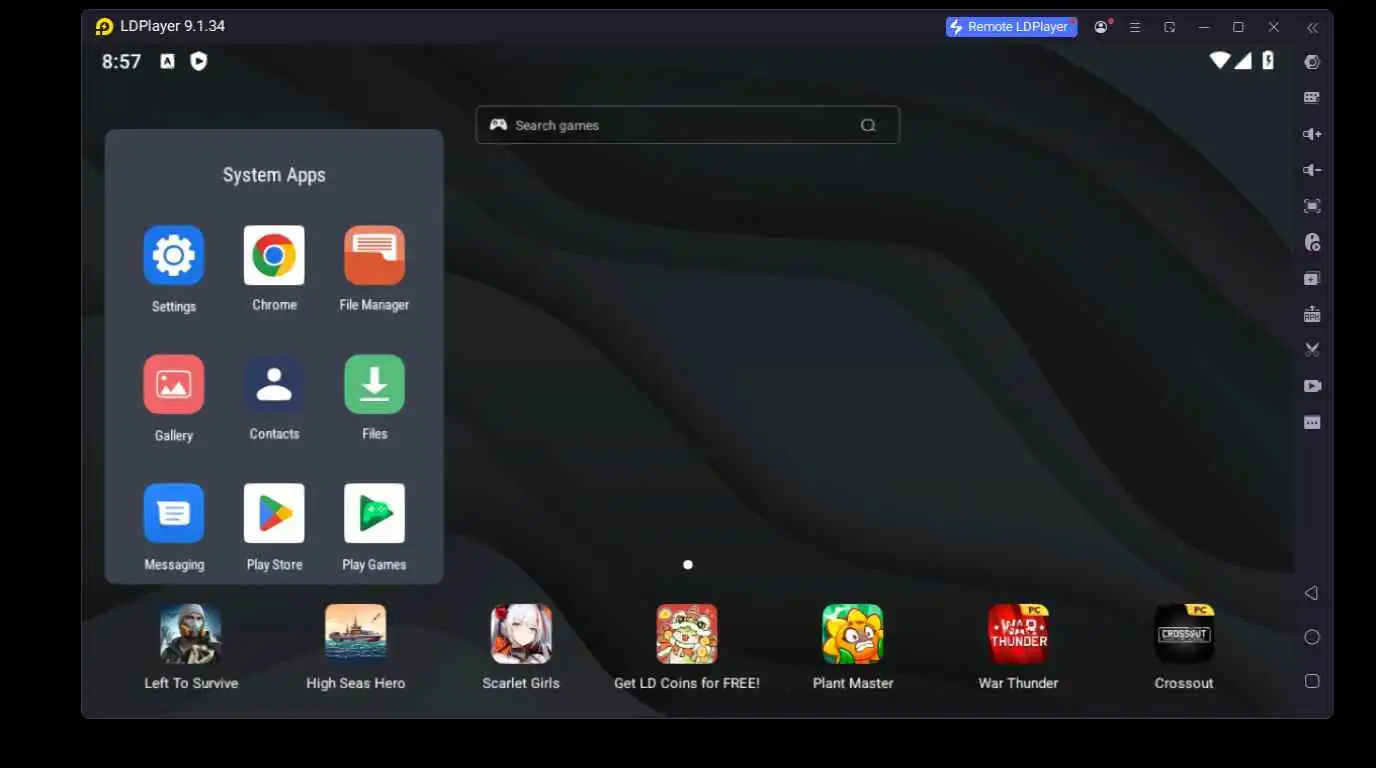
Task: Open multi-instance sync tool in sidebar
Action: click(x=1312, y=242)
